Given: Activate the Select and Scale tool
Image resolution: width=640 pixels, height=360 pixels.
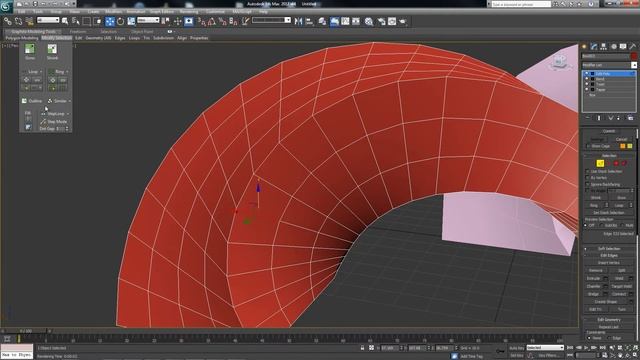Looking at the screenshot, I should click(131, 21).
